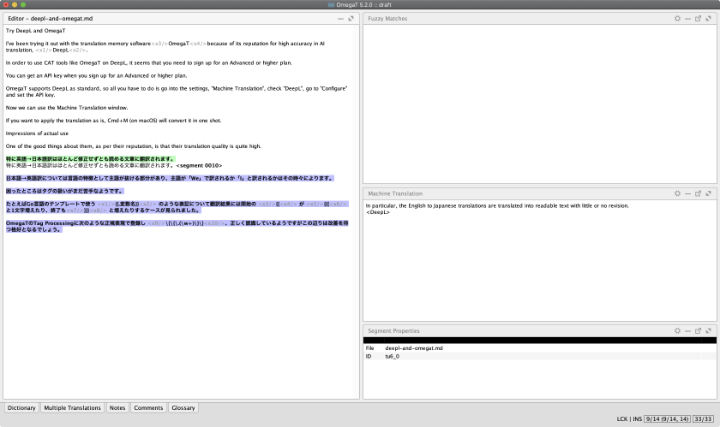This screenshot has height=427, width=720.
Task: Switch to Multiple Translations tab
Action: [72, 408]
